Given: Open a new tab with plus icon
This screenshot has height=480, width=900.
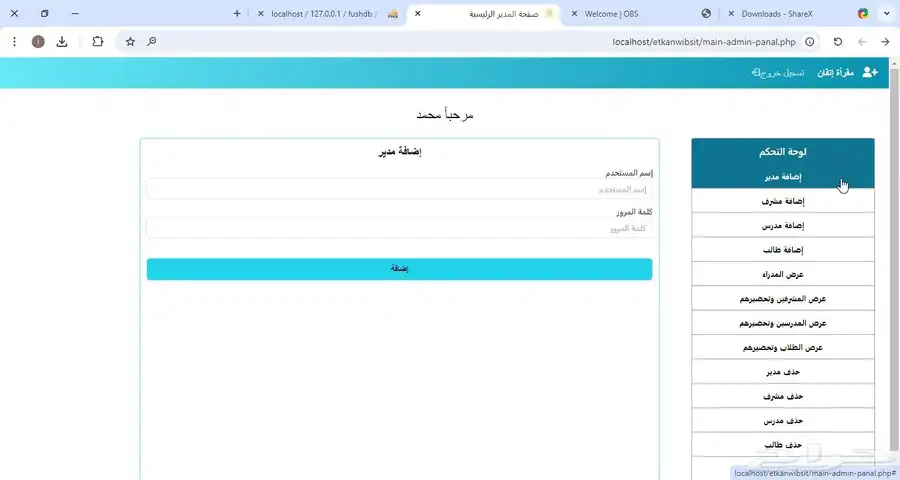Looking at the screenshot, I should pyautogui.click(x=237, y=13).
